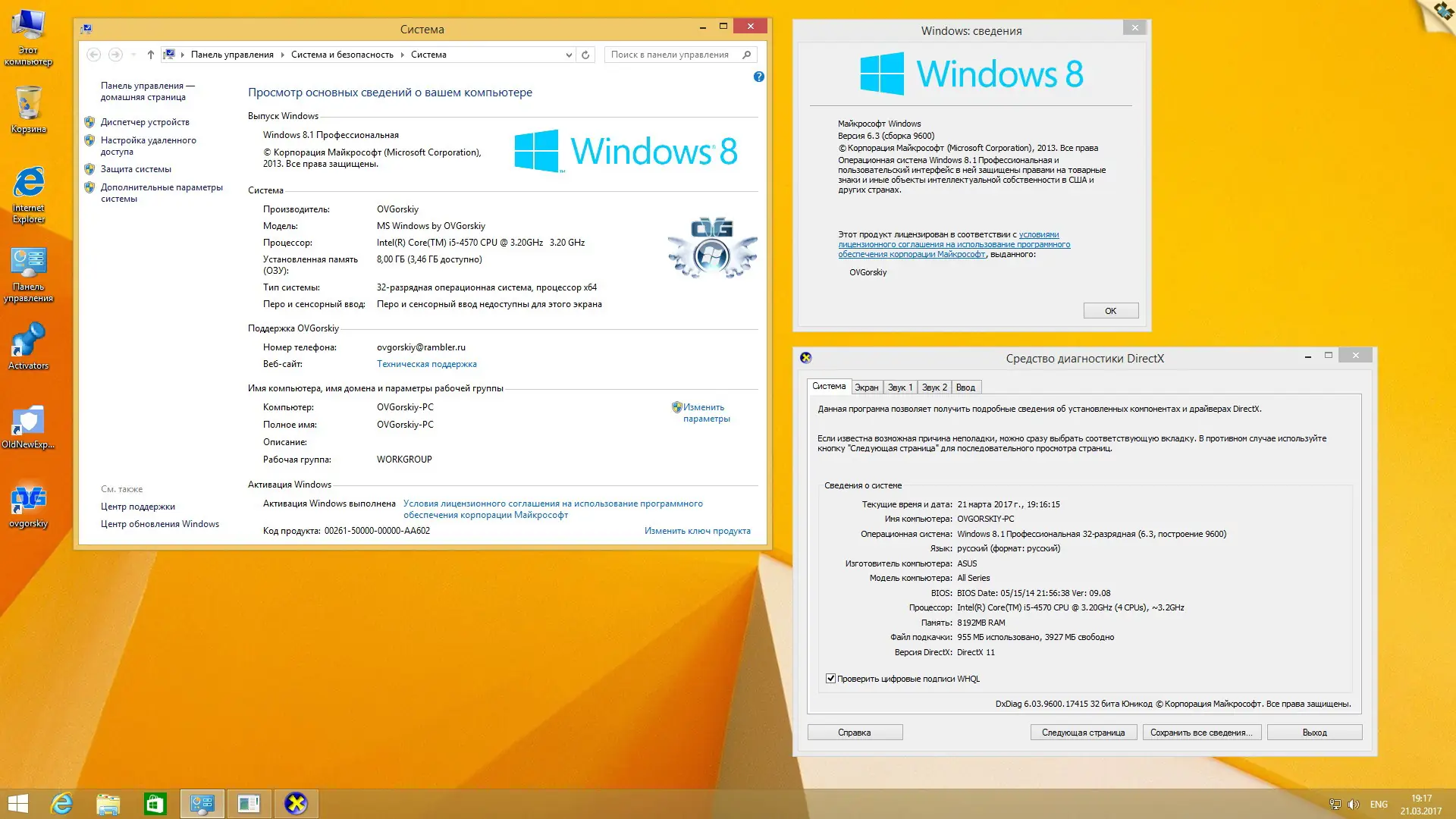
Task: Click the Панель управления breadcrumb
Action: coord(232,55)
